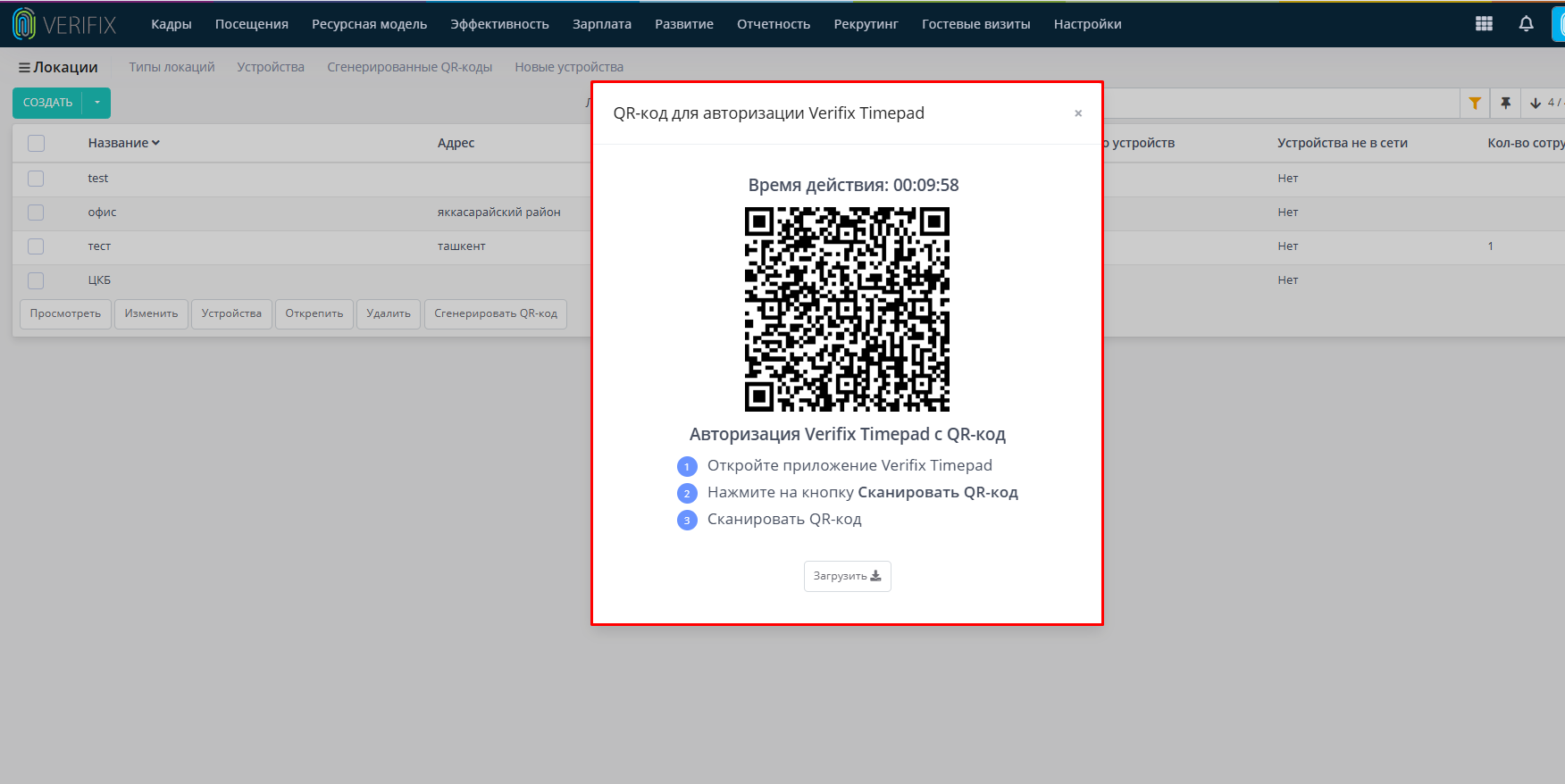Open the Отчетность menu

(774, 24)
